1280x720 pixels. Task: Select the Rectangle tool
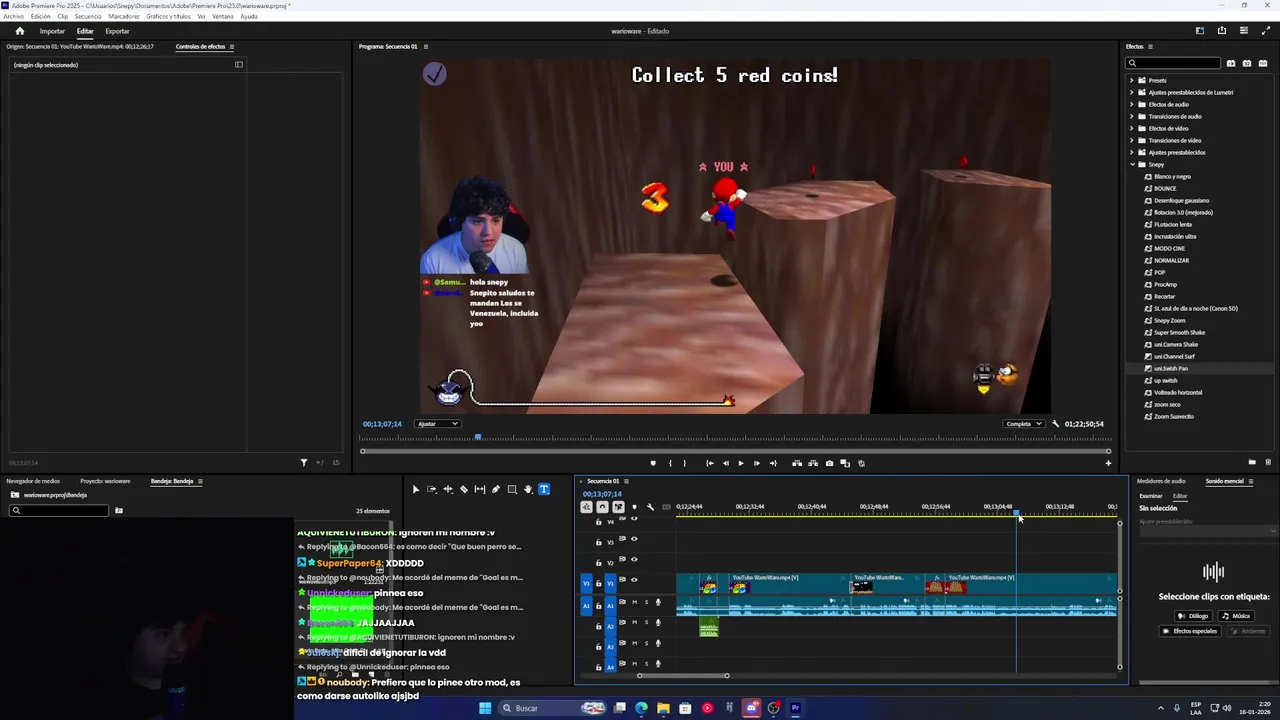point(512,489)
